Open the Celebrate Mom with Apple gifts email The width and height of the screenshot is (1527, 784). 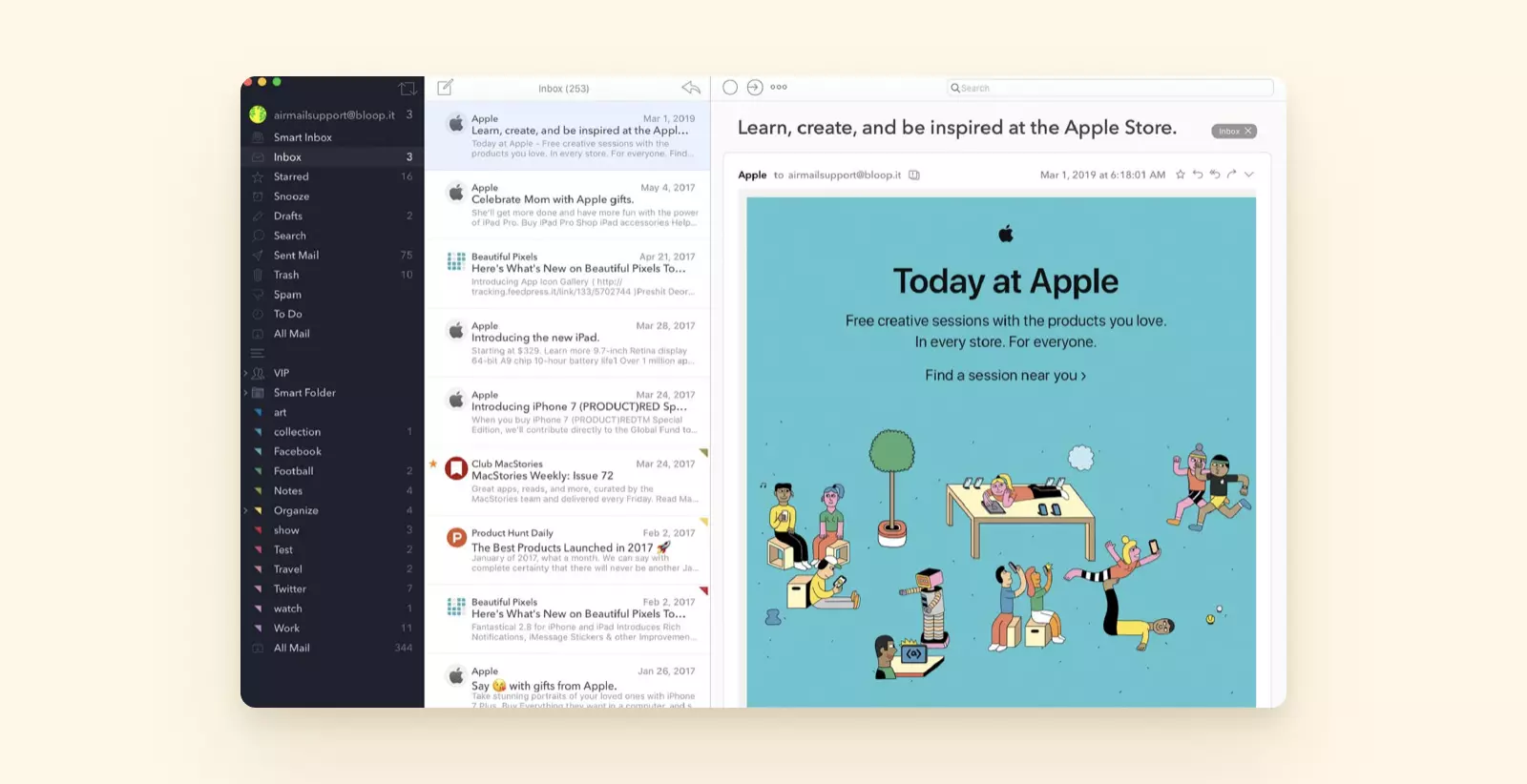click(x=568, y=205)
